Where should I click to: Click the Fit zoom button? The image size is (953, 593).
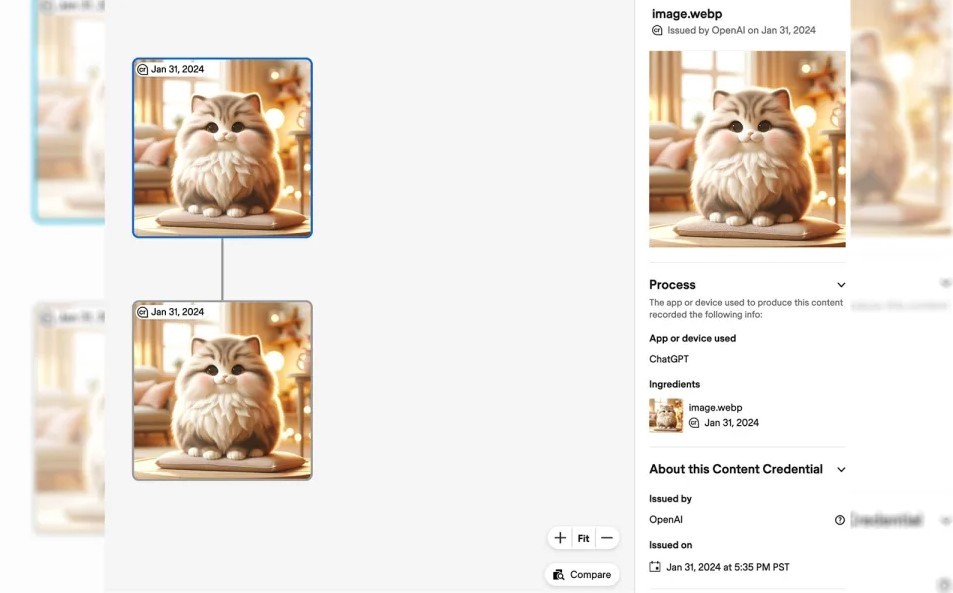pyautogui.click(x=583, y=538)
